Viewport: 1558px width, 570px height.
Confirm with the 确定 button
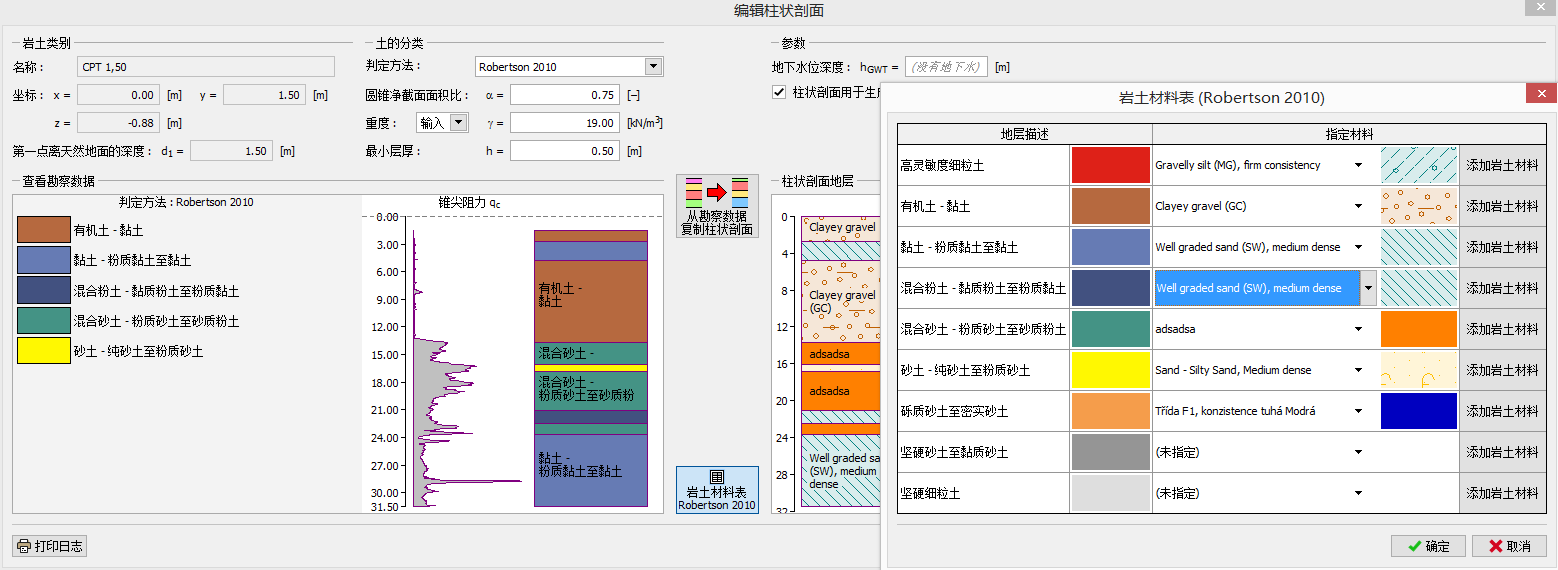(x=1428, y=546)
